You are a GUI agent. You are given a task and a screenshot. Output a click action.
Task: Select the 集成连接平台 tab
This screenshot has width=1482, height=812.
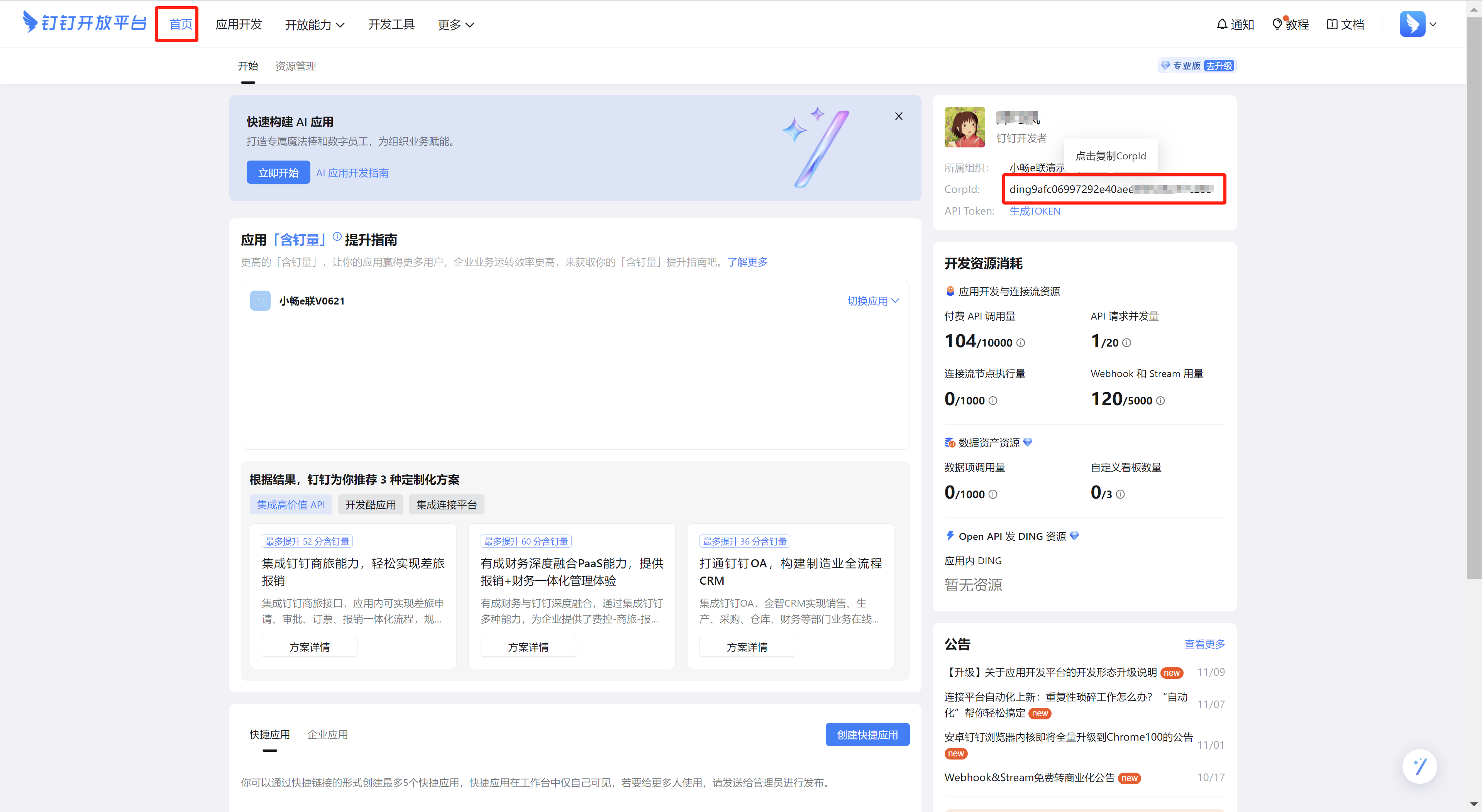click(x=446, y=504)
